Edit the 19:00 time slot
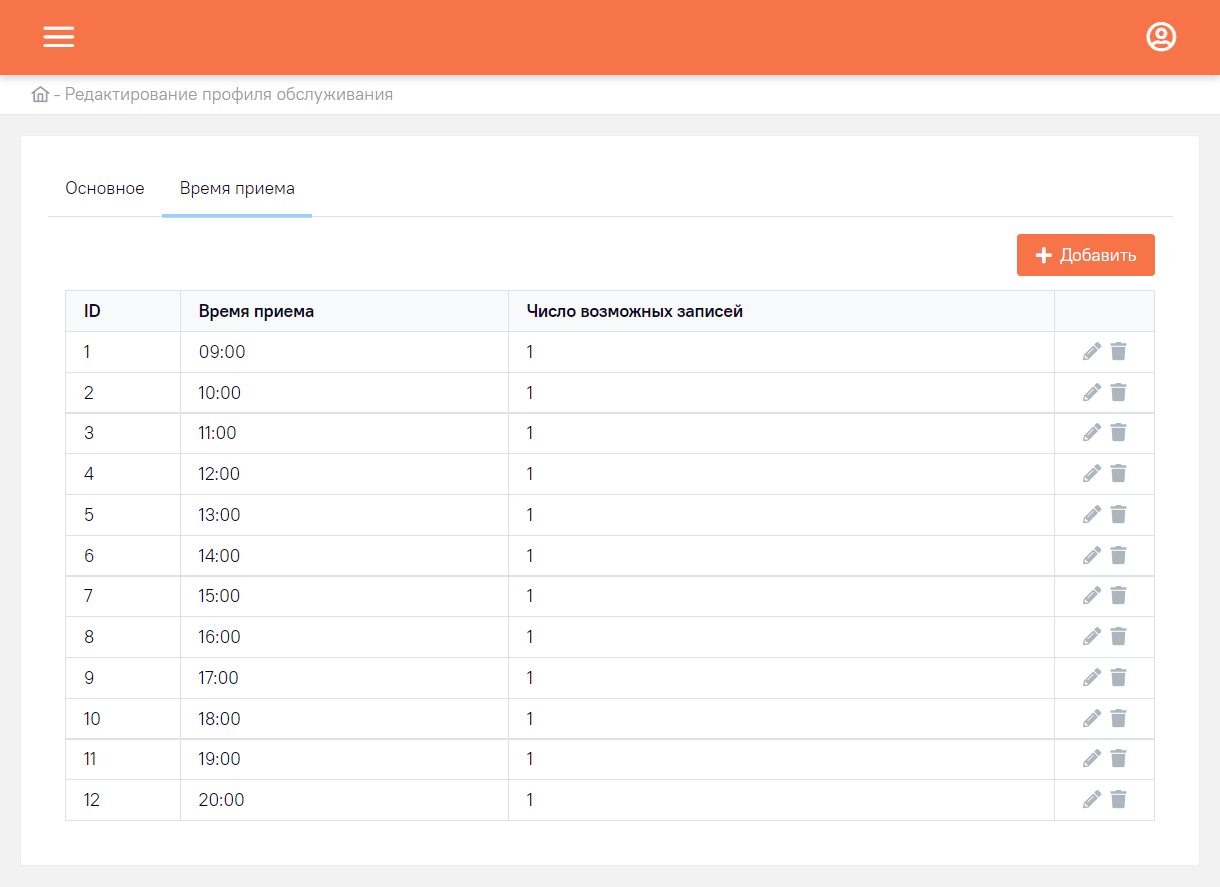Screen dimensions: 1220x887 [1092, 759]
